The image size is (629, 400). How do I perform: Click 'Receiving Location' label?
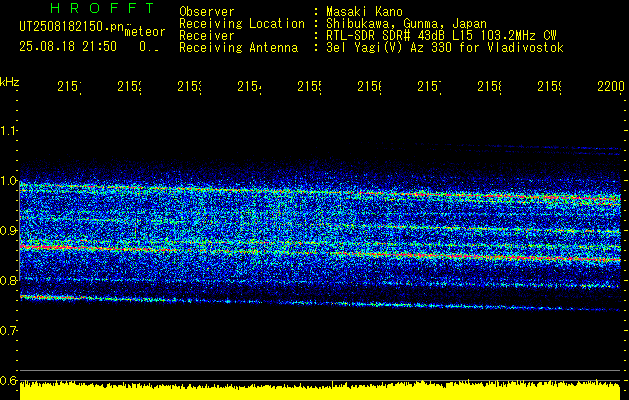click(x=242, y=24)
